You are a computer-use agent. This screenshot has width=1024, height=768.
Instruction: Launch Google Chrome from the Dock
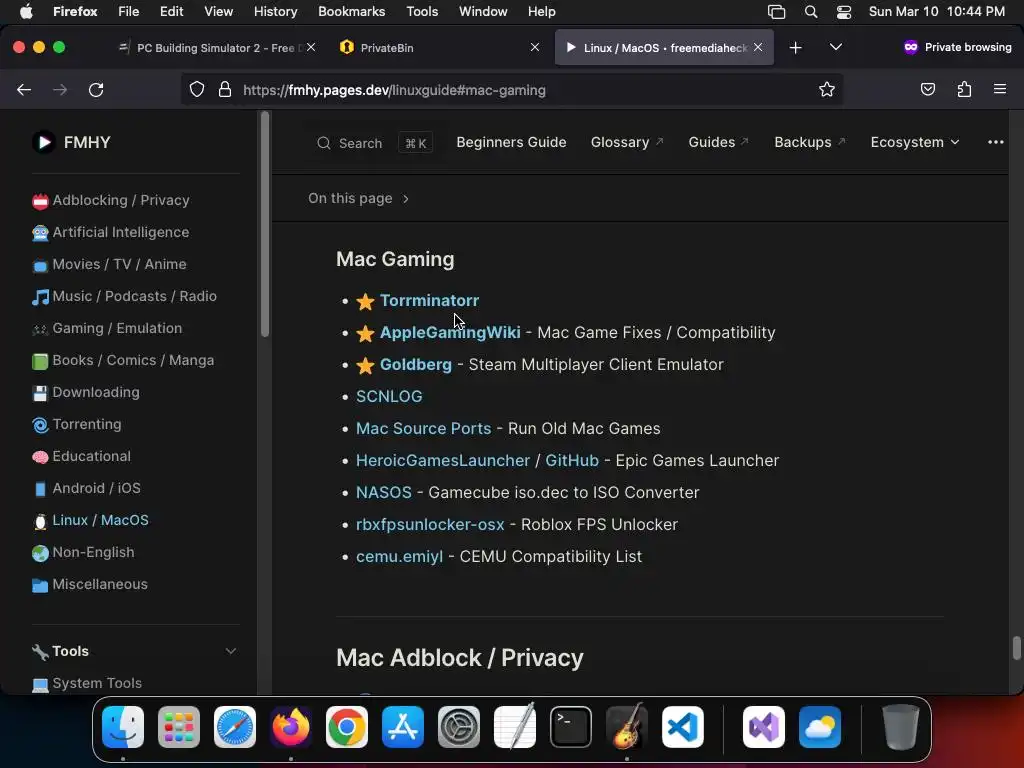pos(347,727)
